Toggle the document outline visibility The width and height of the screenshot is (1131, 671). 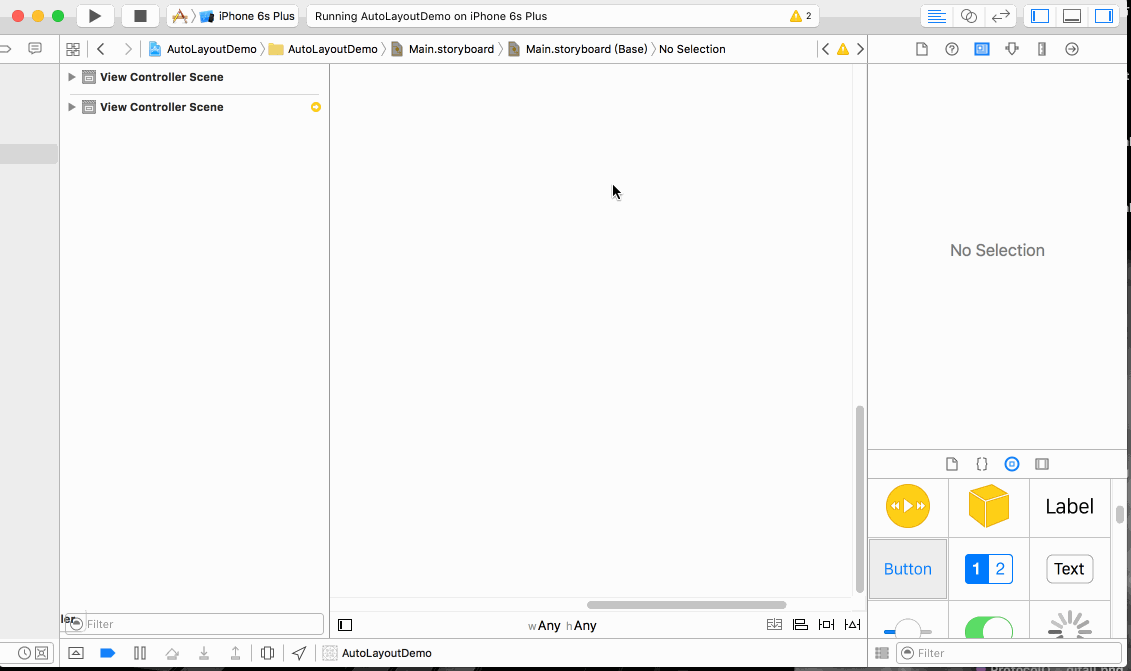(345, 625)
